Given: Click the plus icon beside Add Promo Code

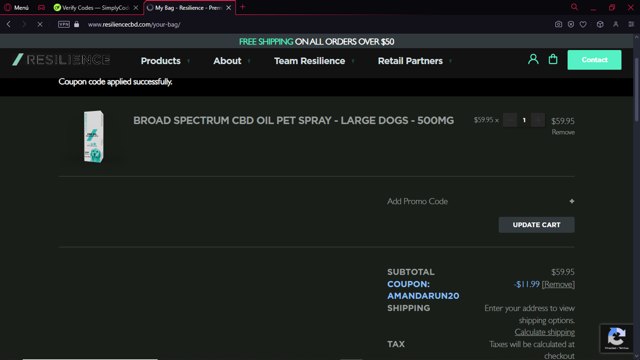Looking at the screenshot, I should click(572, 201).
